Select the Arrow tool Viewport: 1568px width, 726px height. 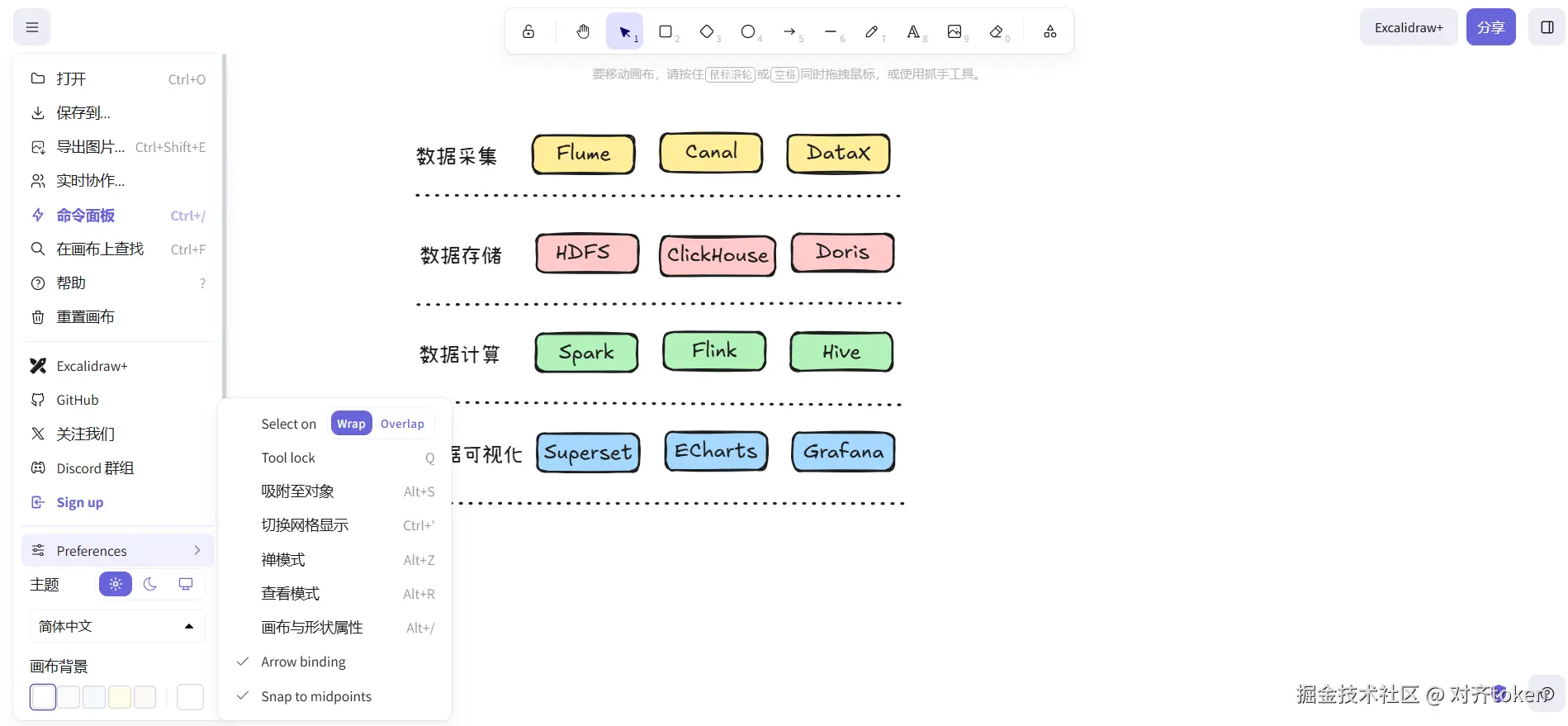point(789,31)
